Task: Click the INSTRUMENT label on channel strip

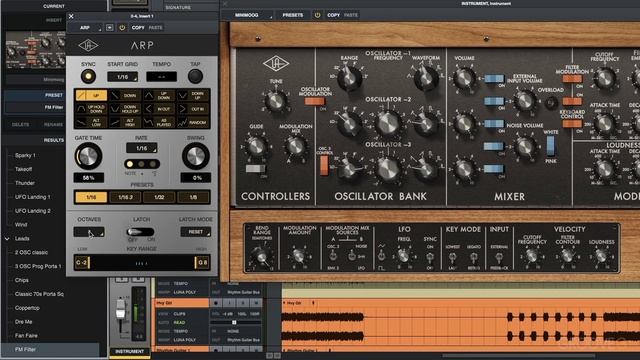Action: tap(129, 351)
